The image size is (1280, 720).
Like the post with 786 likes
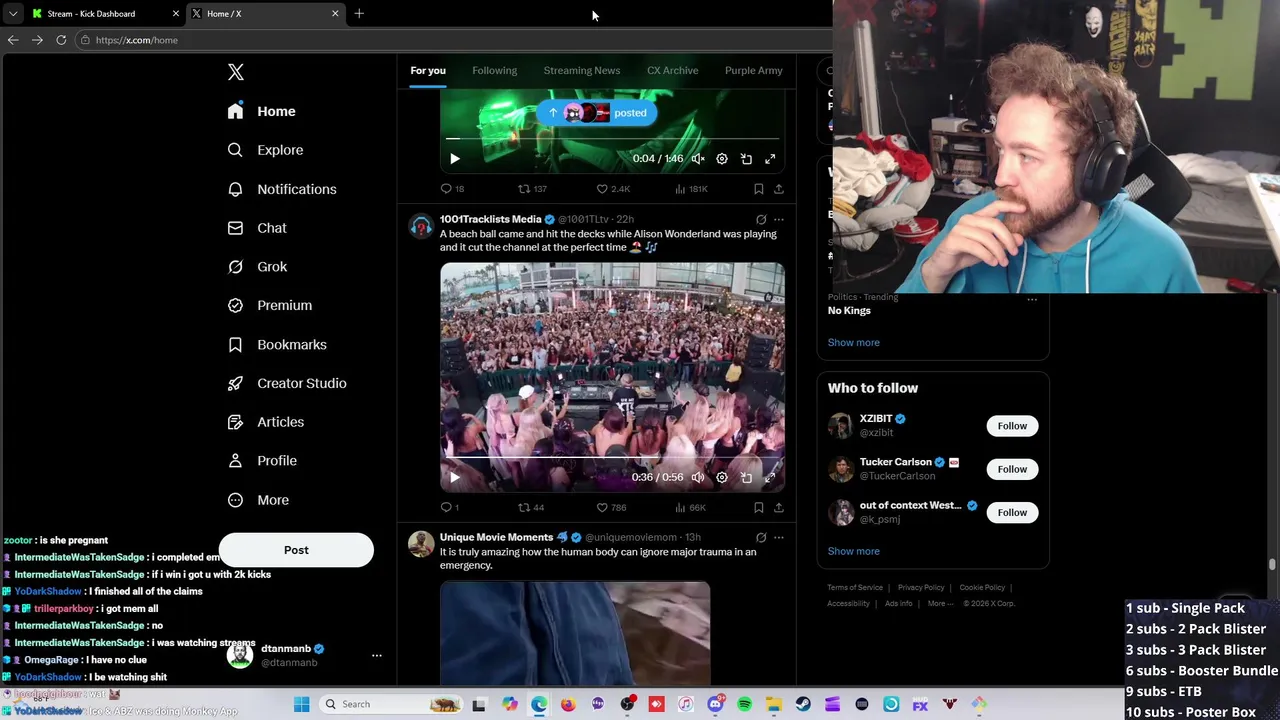coord(612,508)
